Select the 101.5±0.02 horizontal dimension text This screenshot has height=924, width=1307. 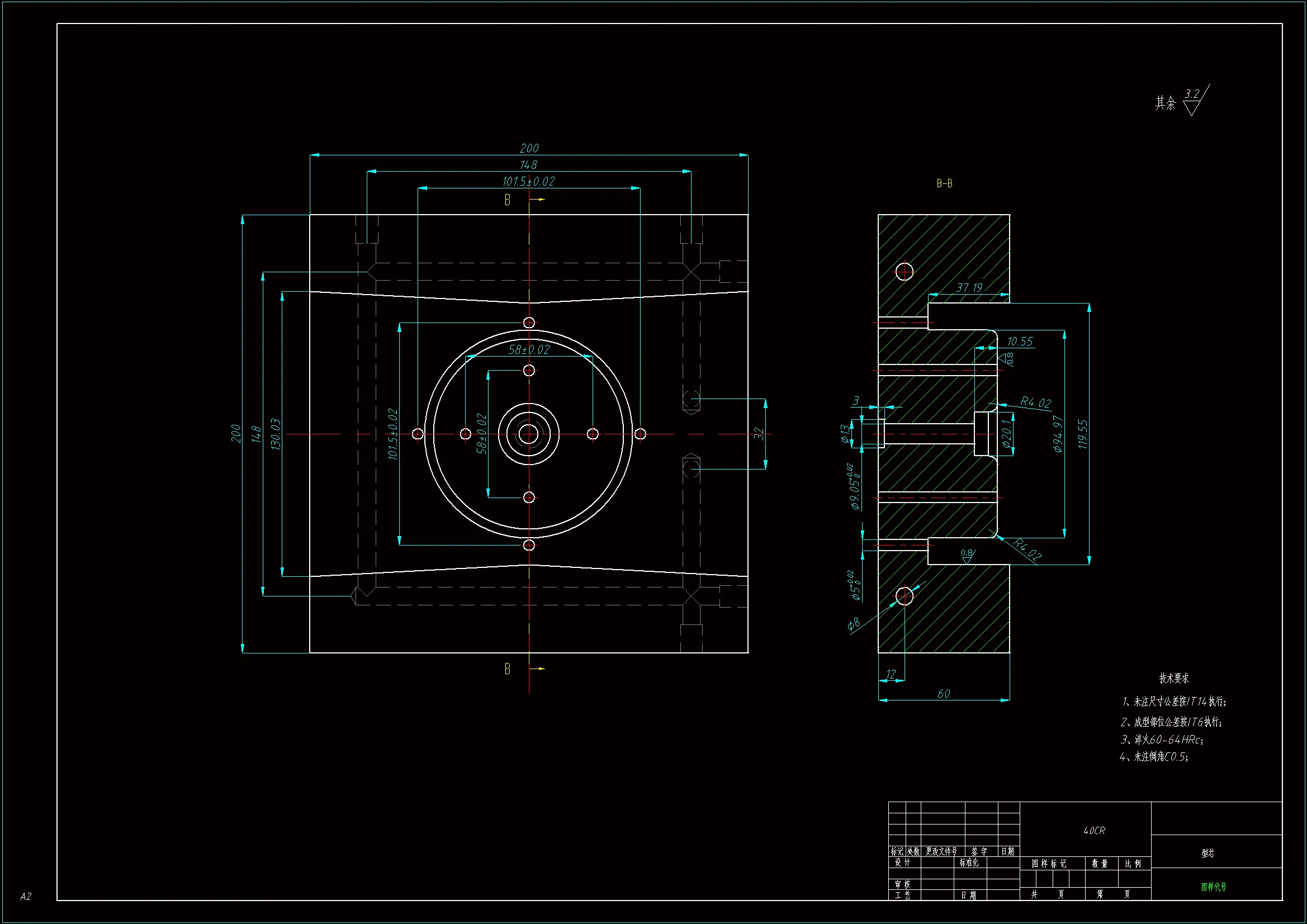[x=528, y=181]
